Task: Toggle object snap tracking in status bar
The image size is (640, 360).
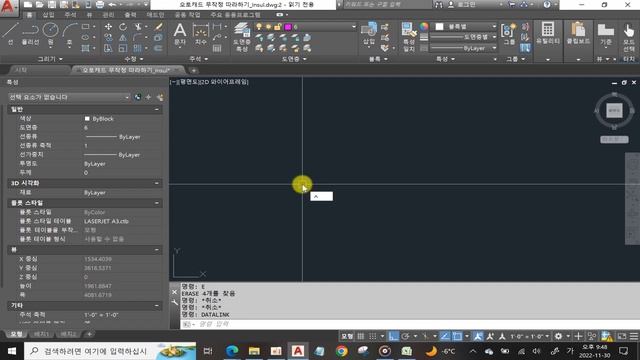Action: [445, 336]
